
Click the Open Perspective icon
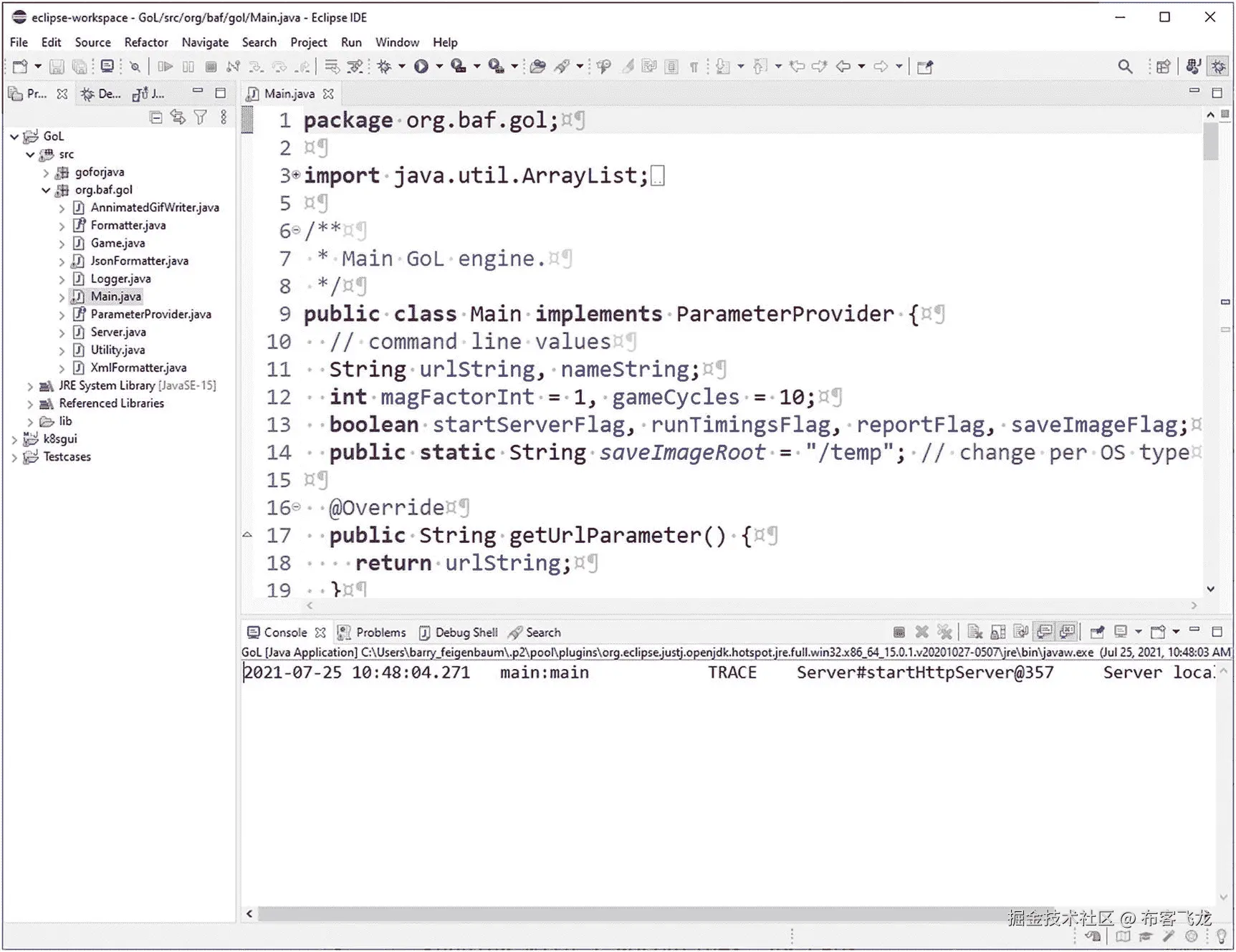[1163, 67]
